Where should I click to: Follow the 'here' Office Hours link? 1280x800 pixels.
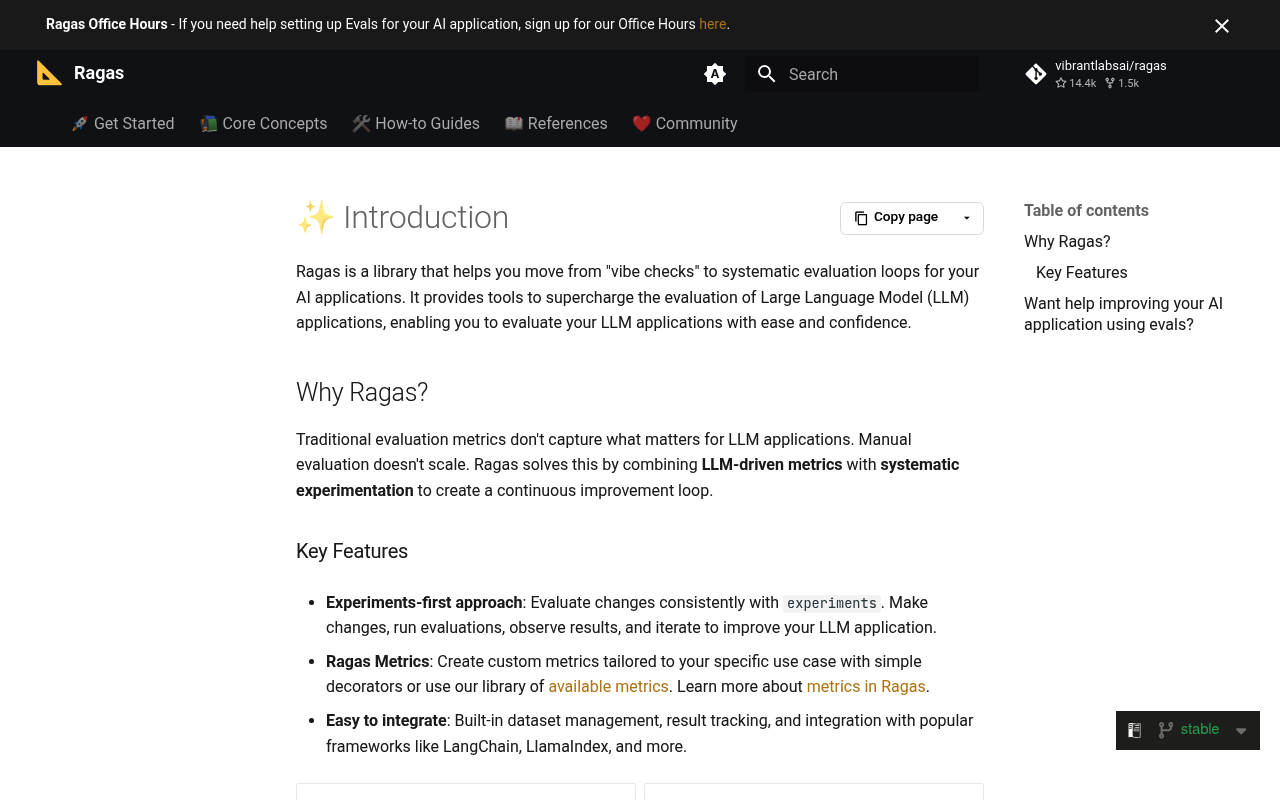[713, 24]
